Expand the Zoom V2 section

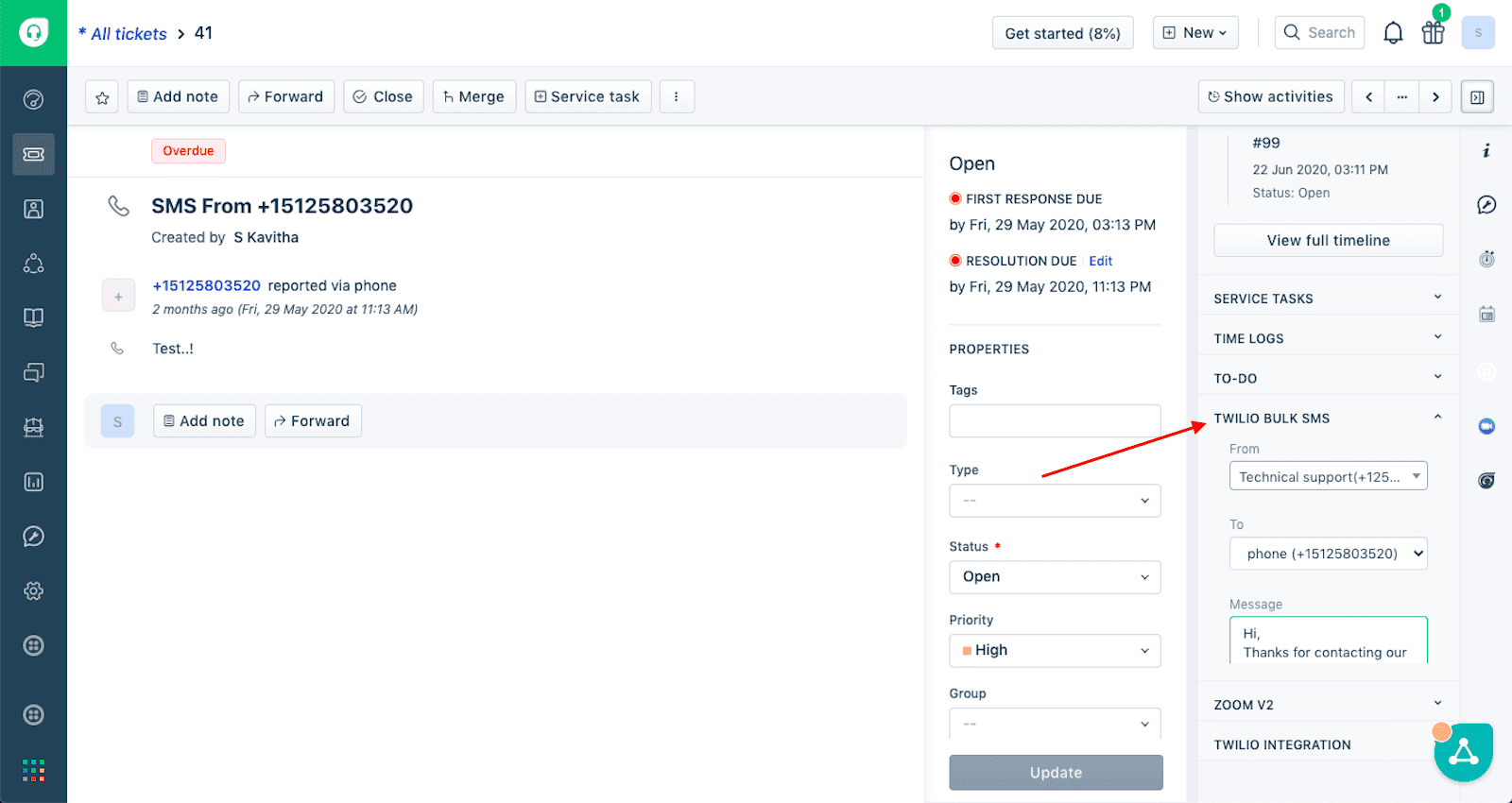pyautogui.click(x=1328, y=705)
